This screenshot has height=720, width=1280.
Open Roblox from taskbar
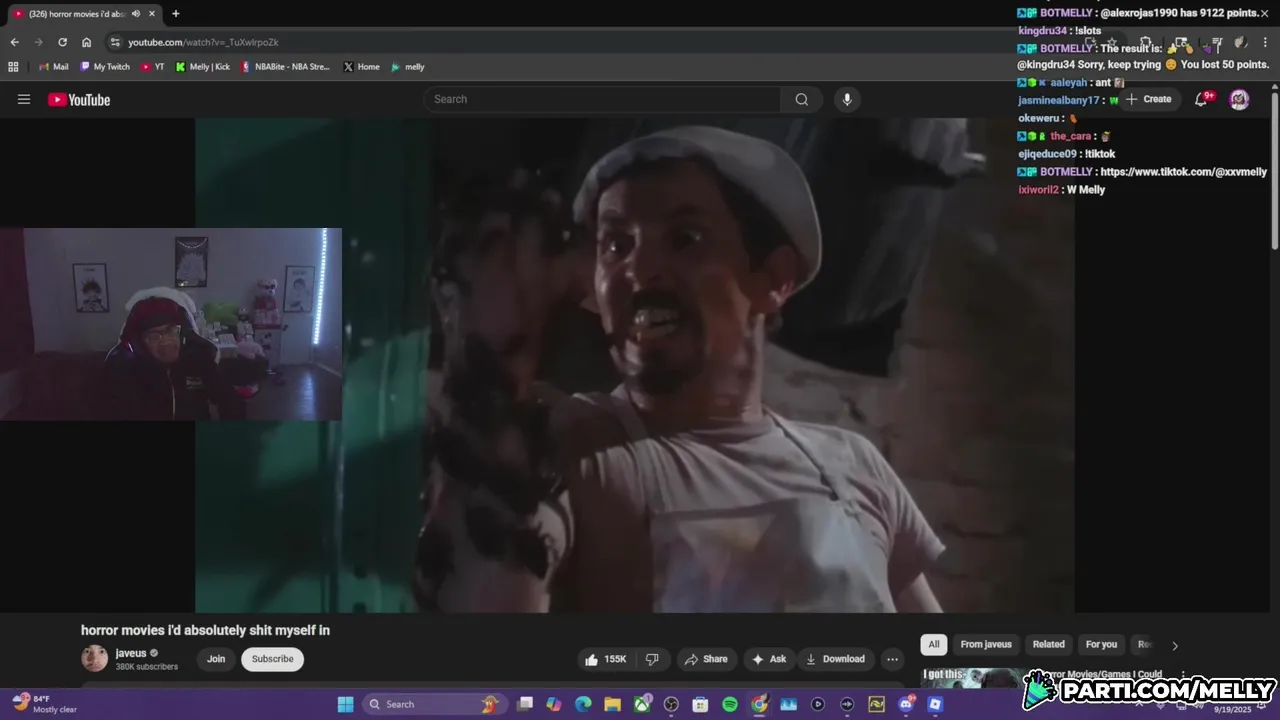point(935,704)
